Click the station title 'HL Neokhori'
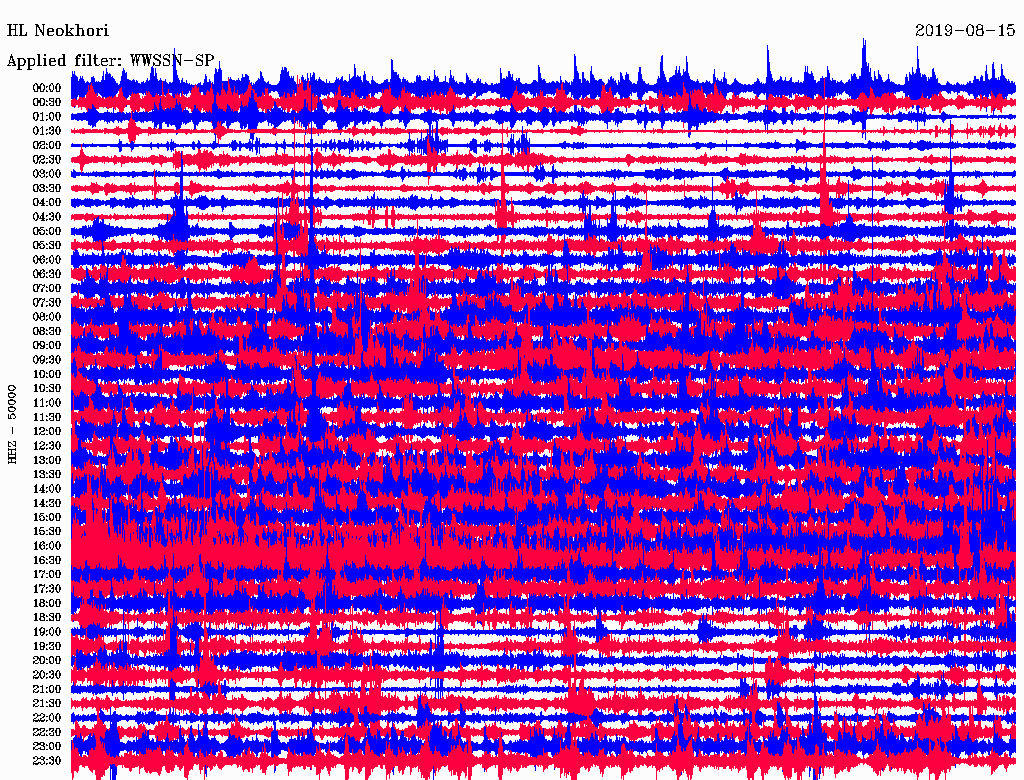This screenshot has width=1024, height=780. tap(57, 31)
